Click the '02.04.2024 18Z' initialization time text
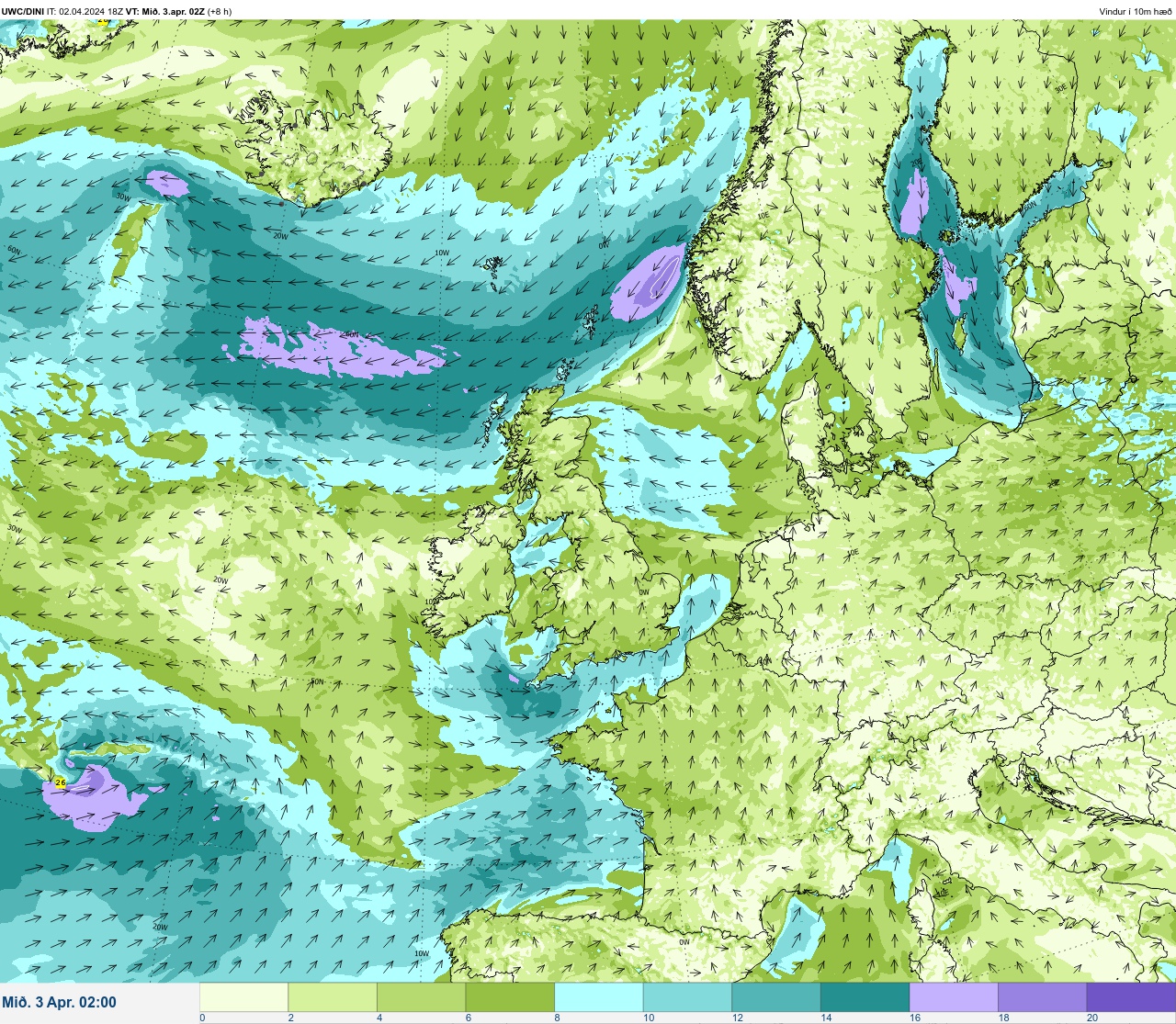The height and width of the screenshot is (1024, 1176). 91,11
